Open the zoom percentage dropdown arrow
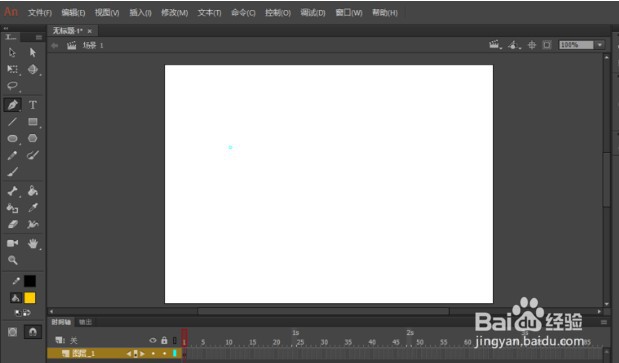The height and width of the screenshot is (363, 619). click(600, 45)
